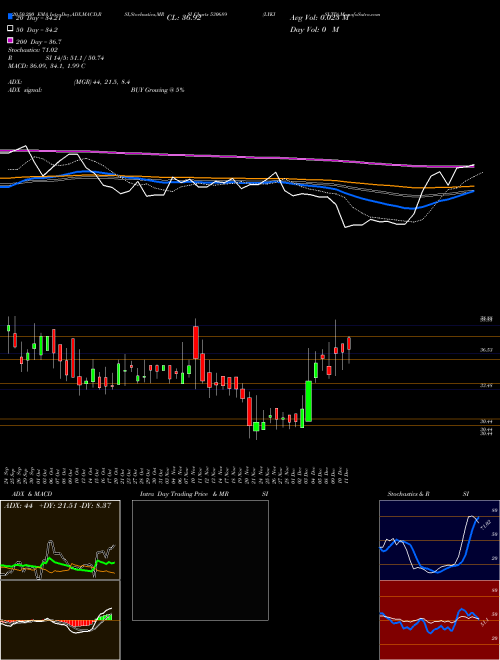Select the 'Day Vol: 0 M' text

tap(314, 29)
